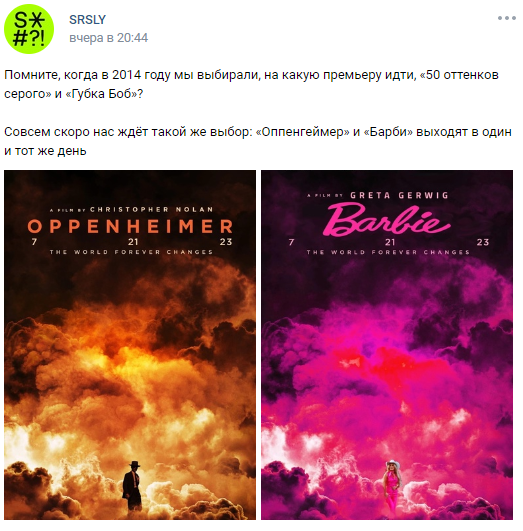Screen dimensions: 523x531
Task: Click the paragraph mentioning «Оппенгеймер» и «Барби»
Action: [x=257, y=141]
